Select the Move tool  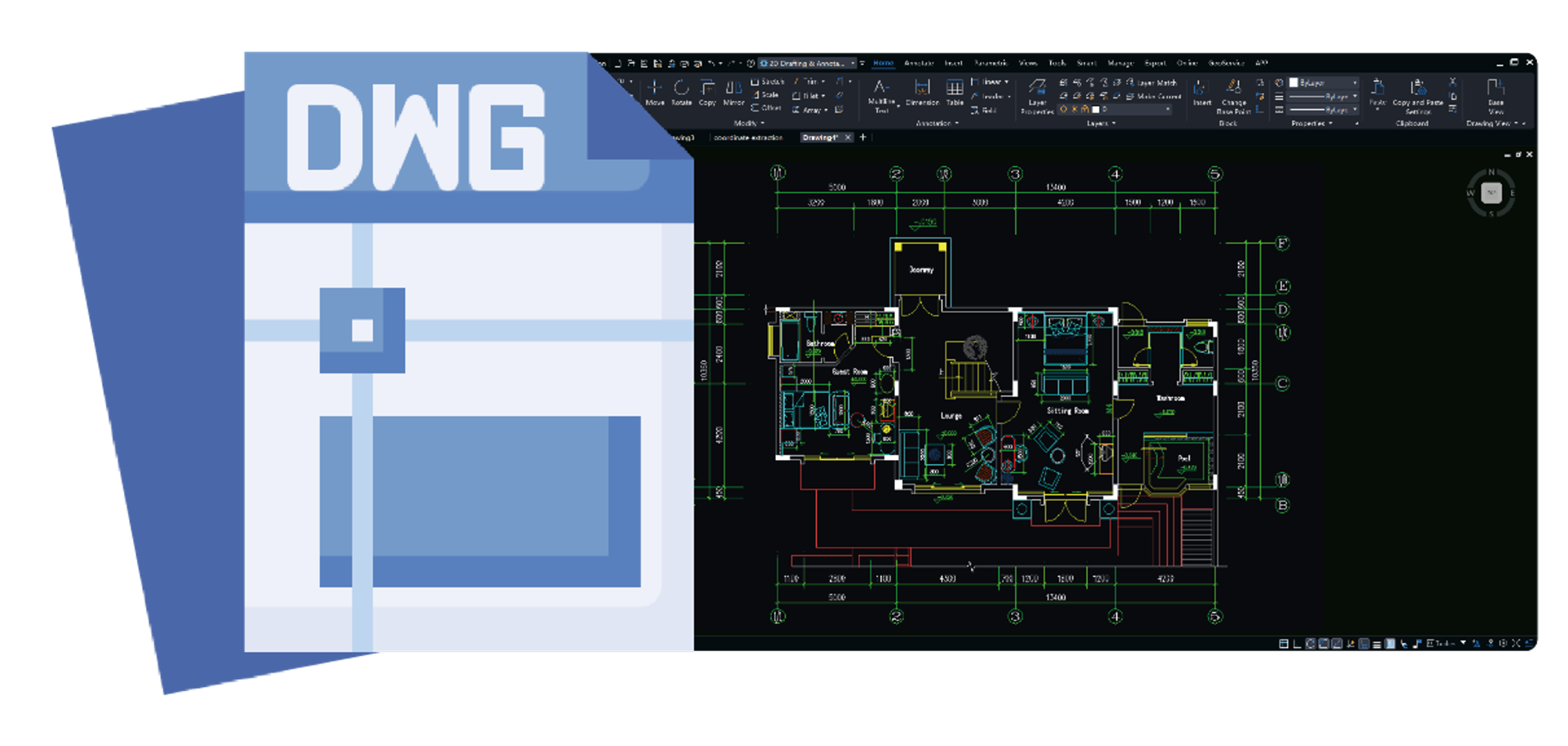pyautogui.click(x=654, y=93)
